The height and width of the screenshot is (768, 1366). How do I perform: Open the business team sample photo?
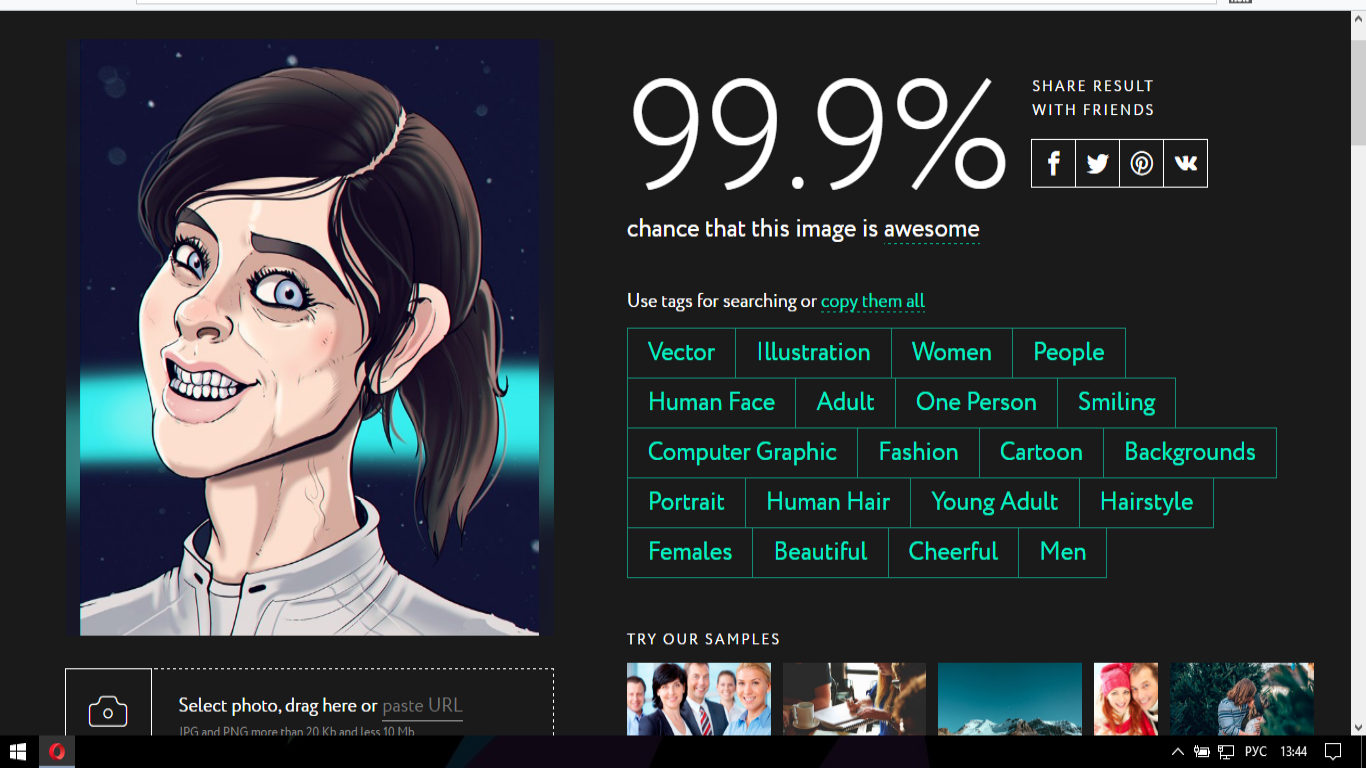tap(699, 699)
